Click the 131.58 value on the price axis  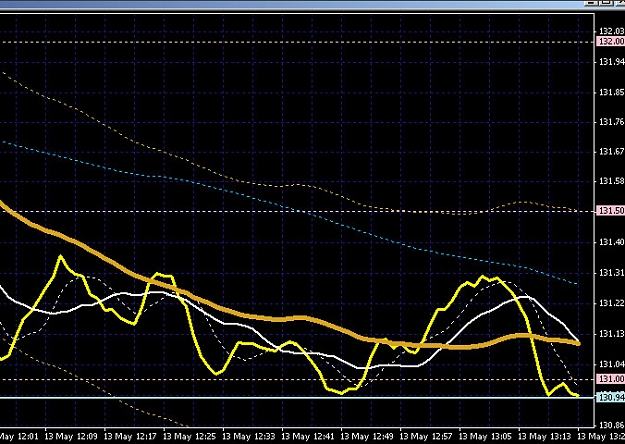612,181
